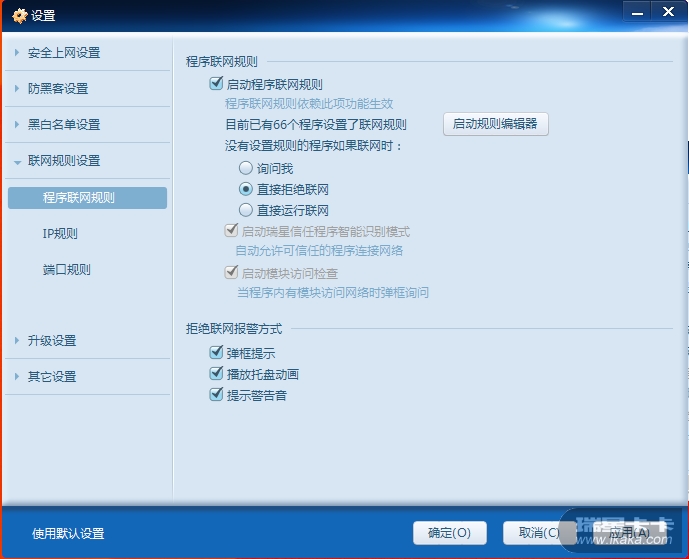Open 联网规则设置 category
The width and height of the screenshot is (689, 559).
(x=64, y=161)
